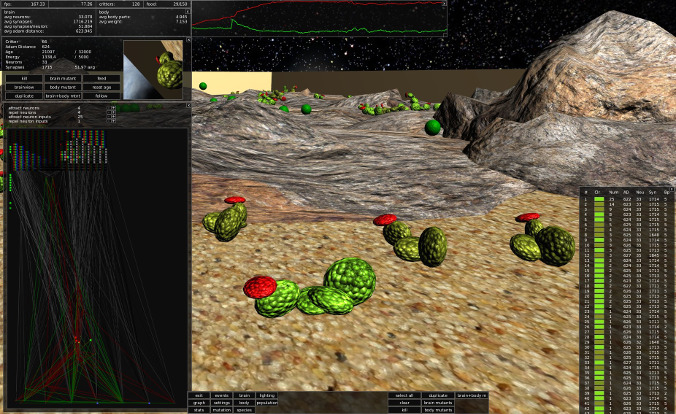
Task: Click first species color swatch in list
Action: pos(599,199)
